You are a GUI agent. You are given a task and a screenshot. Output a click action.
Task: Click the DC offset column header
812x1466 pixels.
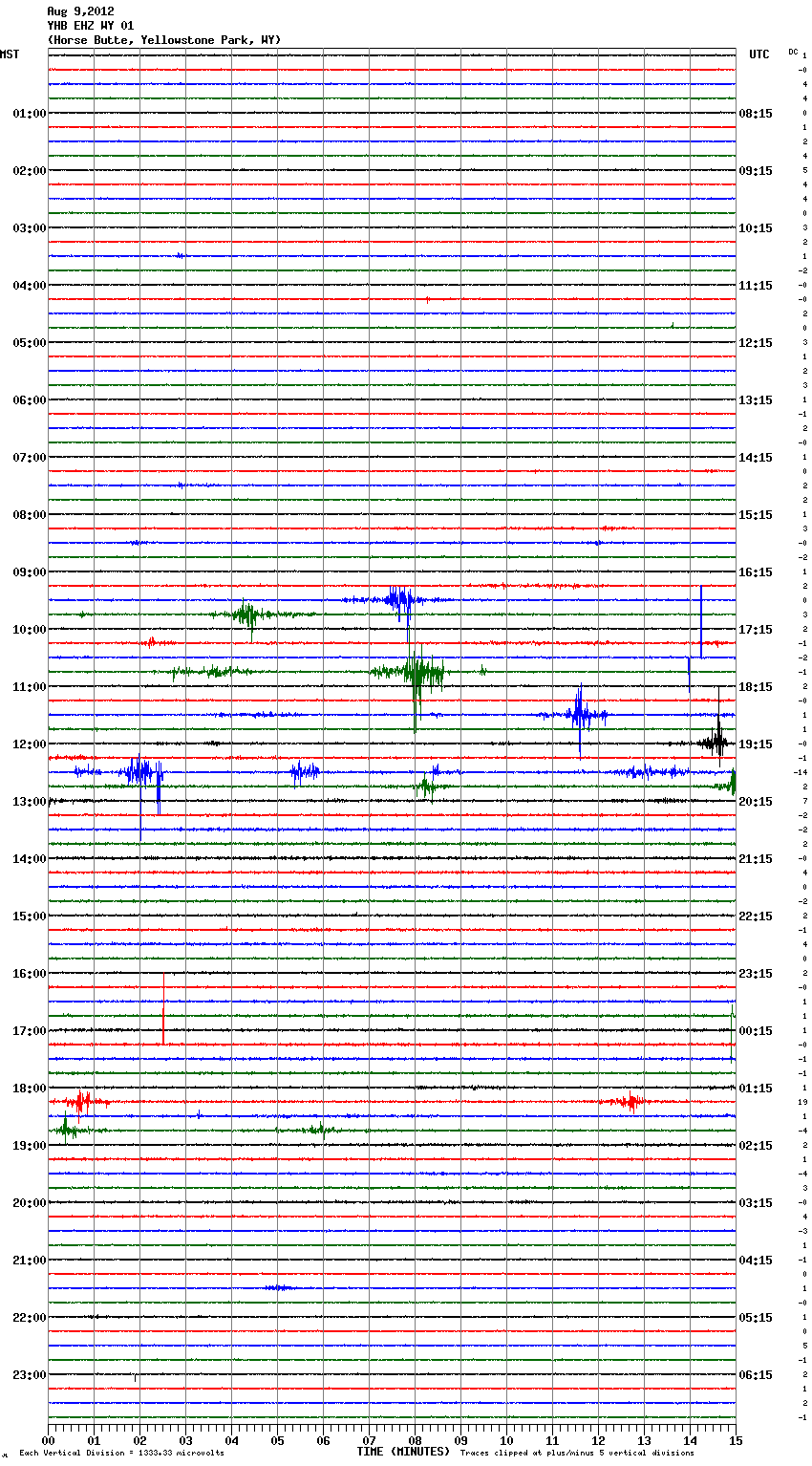793,52
